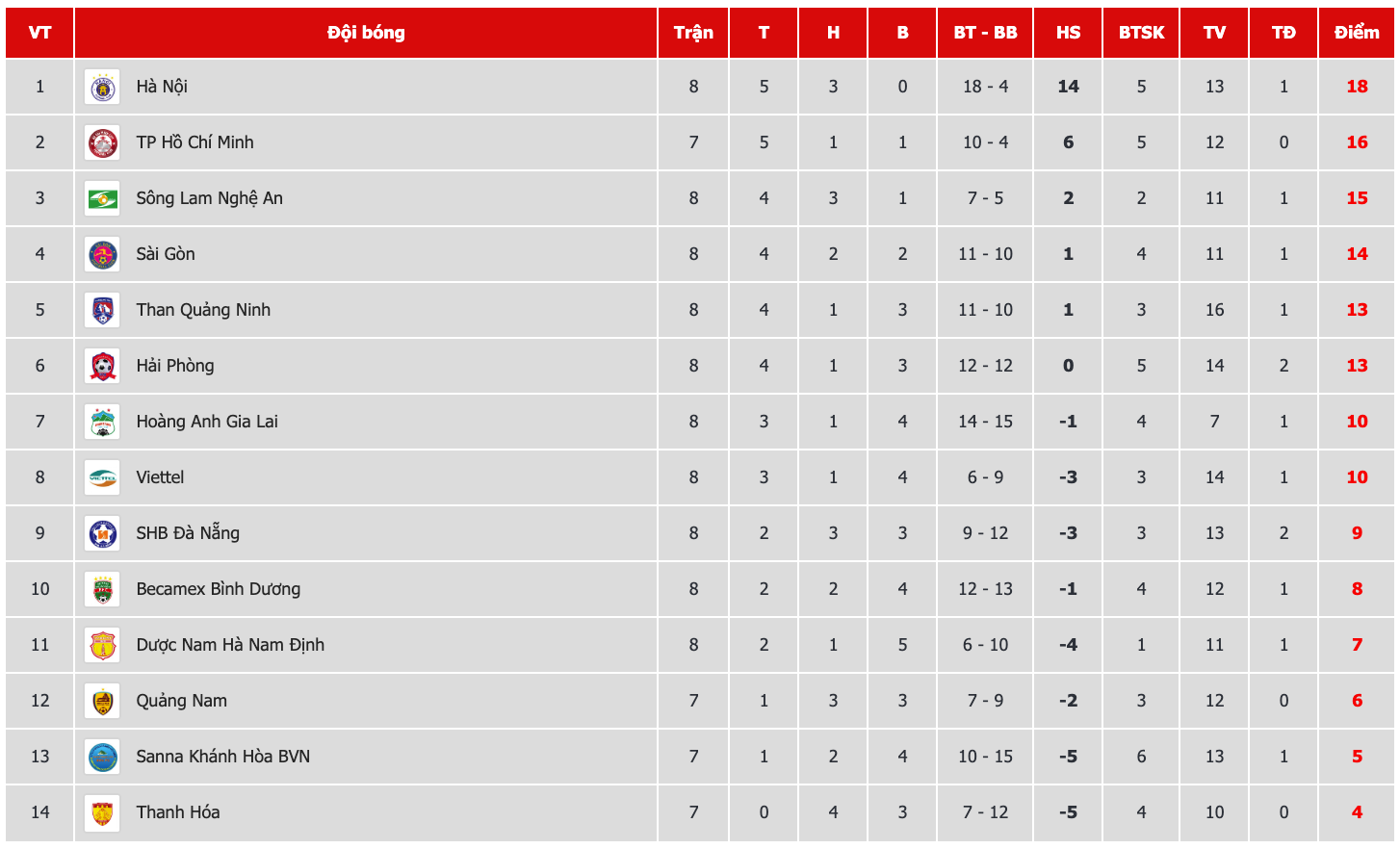Click the Trận column header
Screen dimensions: 1400x849
(x=693, y=33)
